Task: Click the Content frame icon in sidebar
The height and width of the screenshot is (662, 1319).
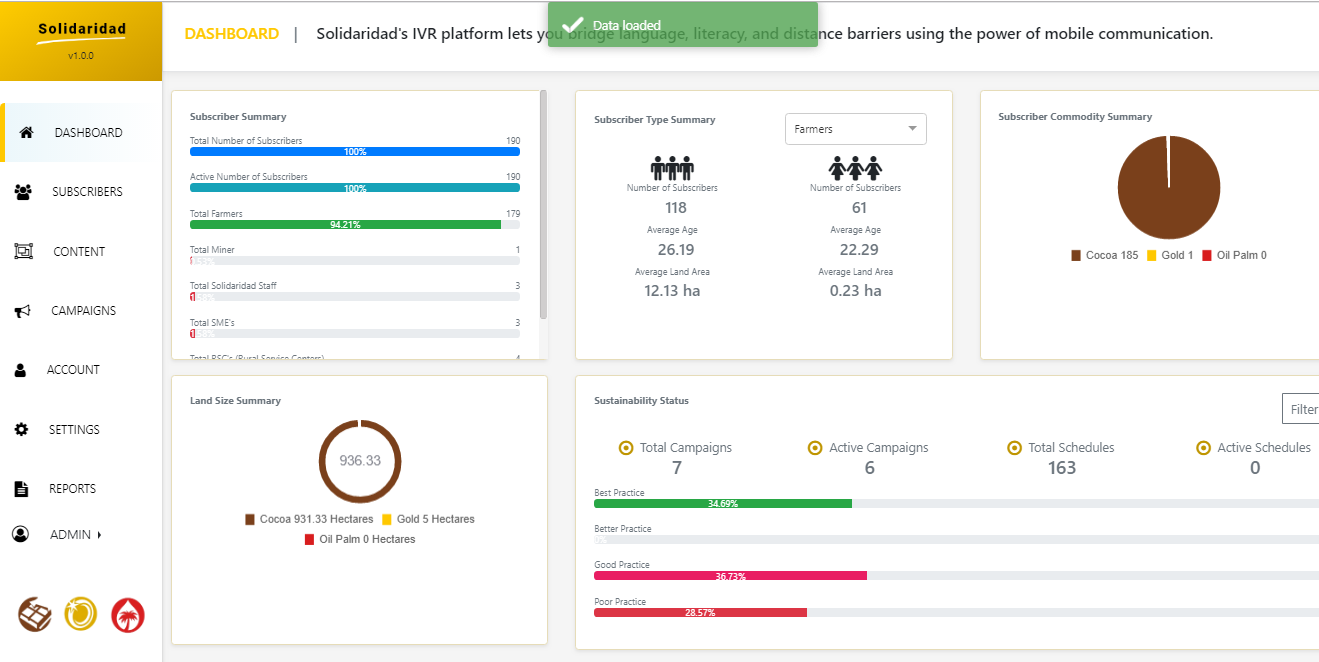Action: click(x=23, y=252)
